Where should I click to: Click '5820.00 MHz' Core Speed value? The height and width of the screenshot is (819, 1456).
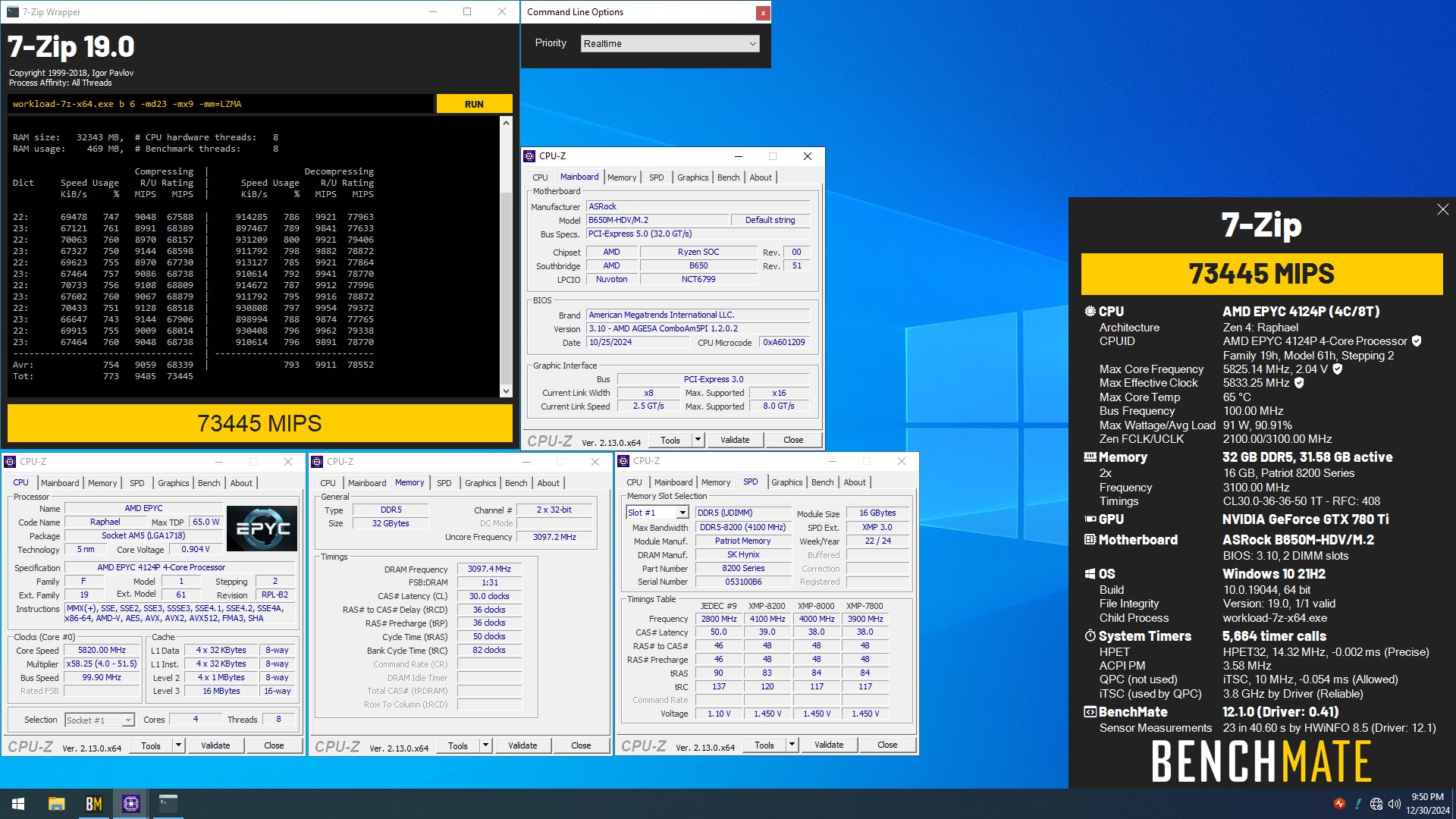pos(102,650)
